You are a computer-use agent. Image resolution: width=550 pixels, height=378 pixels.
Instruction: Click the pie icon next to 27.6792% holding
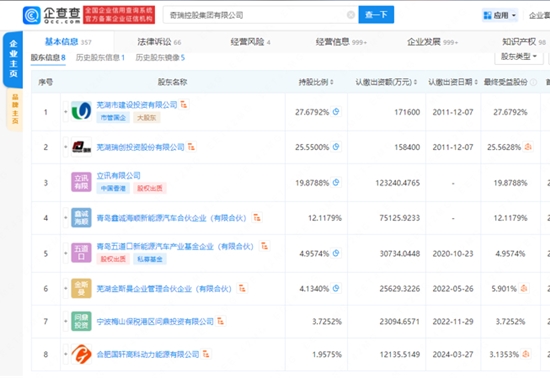pyautogui.click(x=336, y=112)
